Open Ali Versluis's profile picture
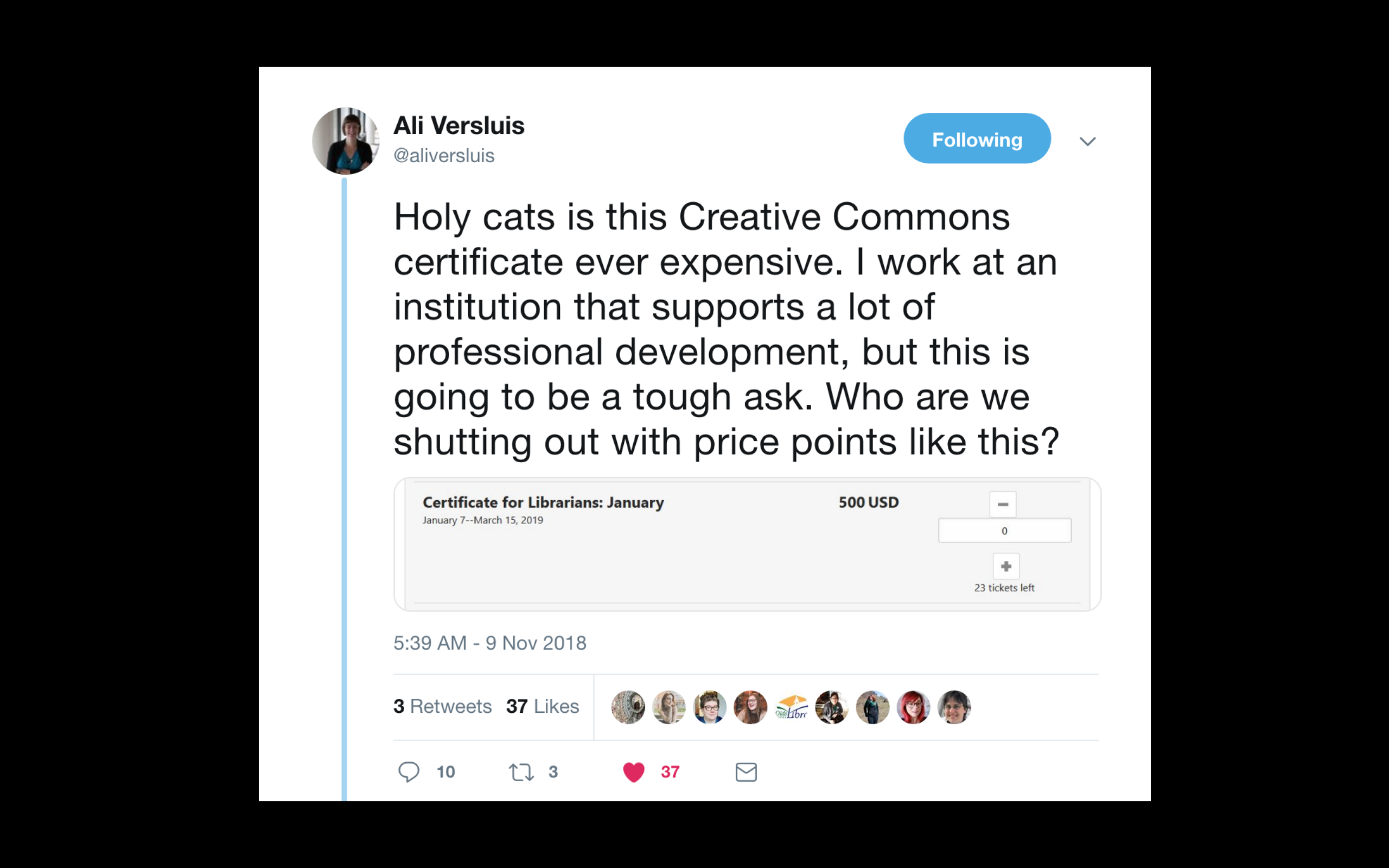 (345, 141)
